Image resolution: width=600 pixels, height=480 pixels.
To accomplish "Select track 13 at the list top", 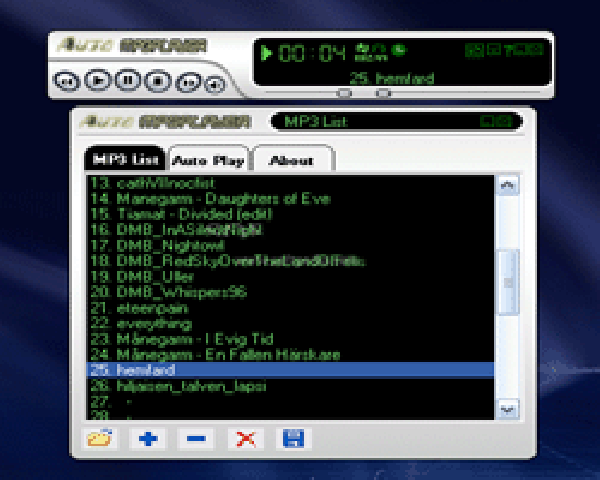I will 291,183.
